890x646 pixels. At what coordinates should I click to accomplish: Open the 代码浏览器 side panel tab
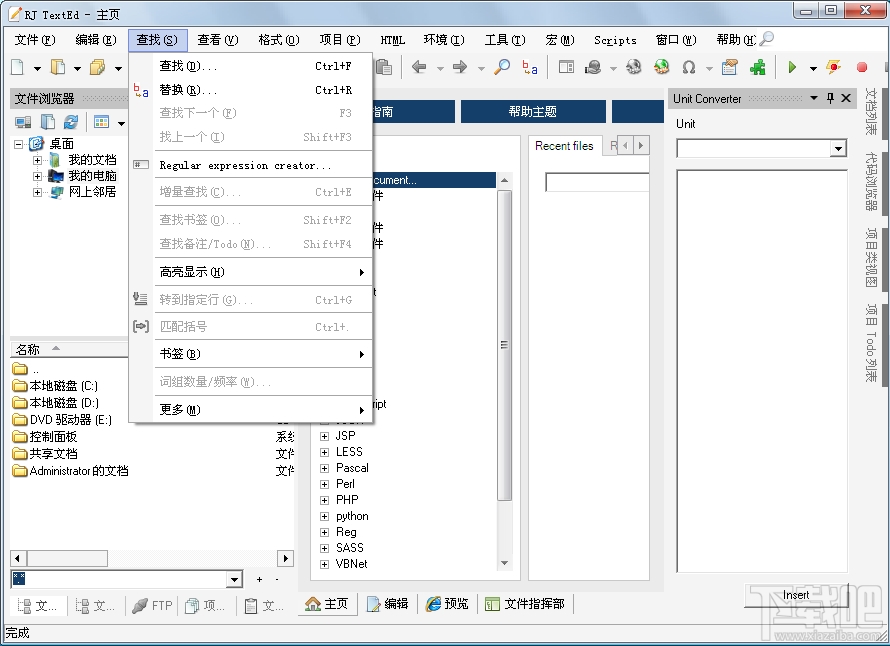coord(871,182)
